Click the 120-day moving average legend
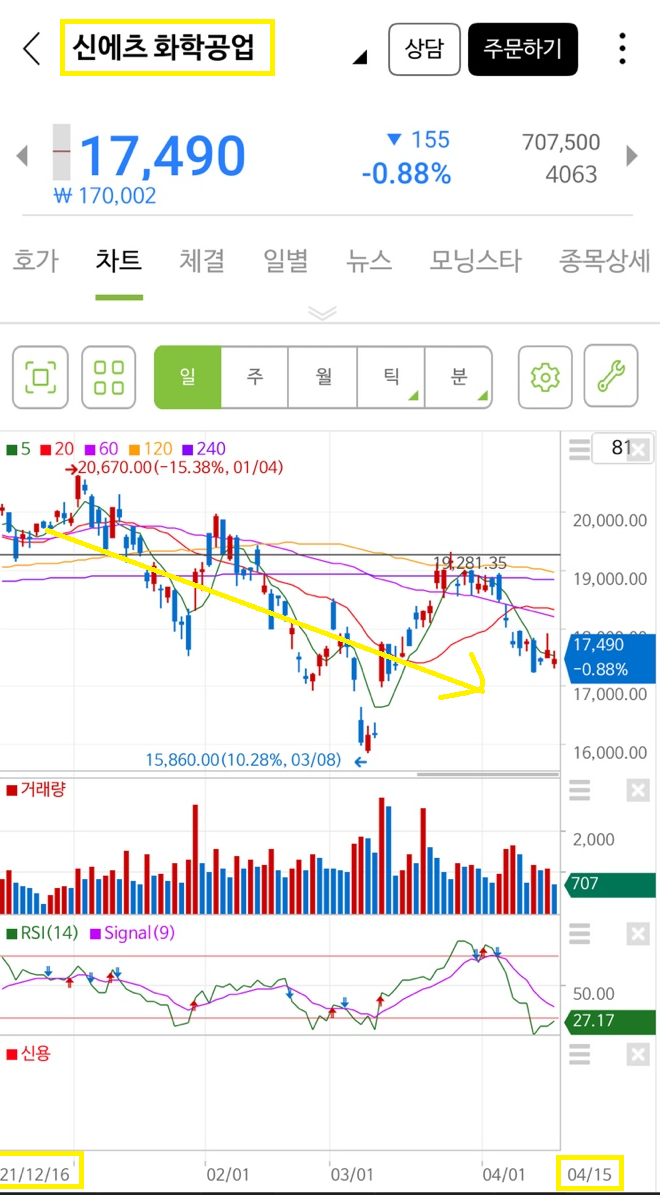The width and height of the screenshot is (666, 1195). pos(152,449)
